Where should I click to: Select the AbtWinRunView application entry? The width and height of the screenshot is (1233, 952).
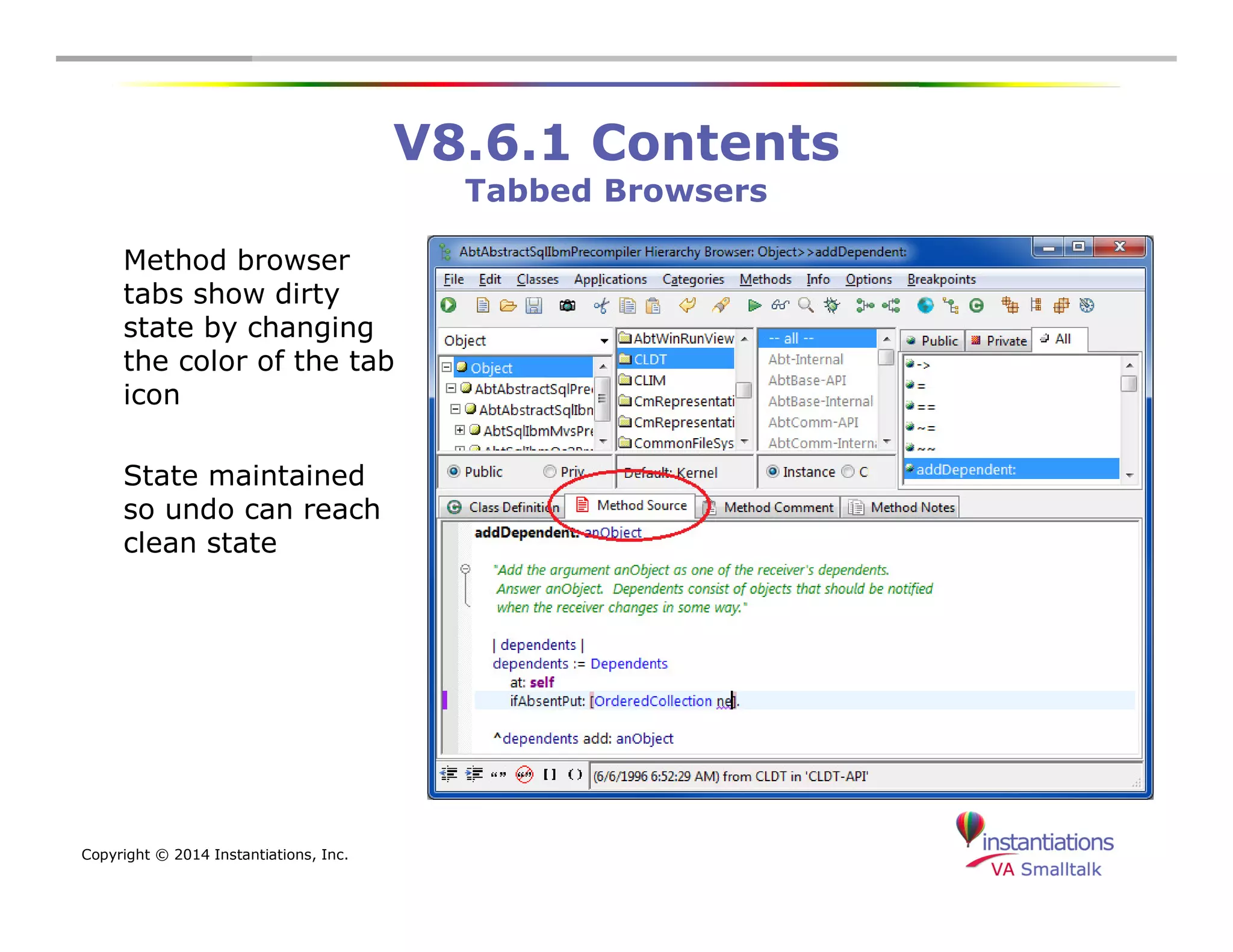676,338
